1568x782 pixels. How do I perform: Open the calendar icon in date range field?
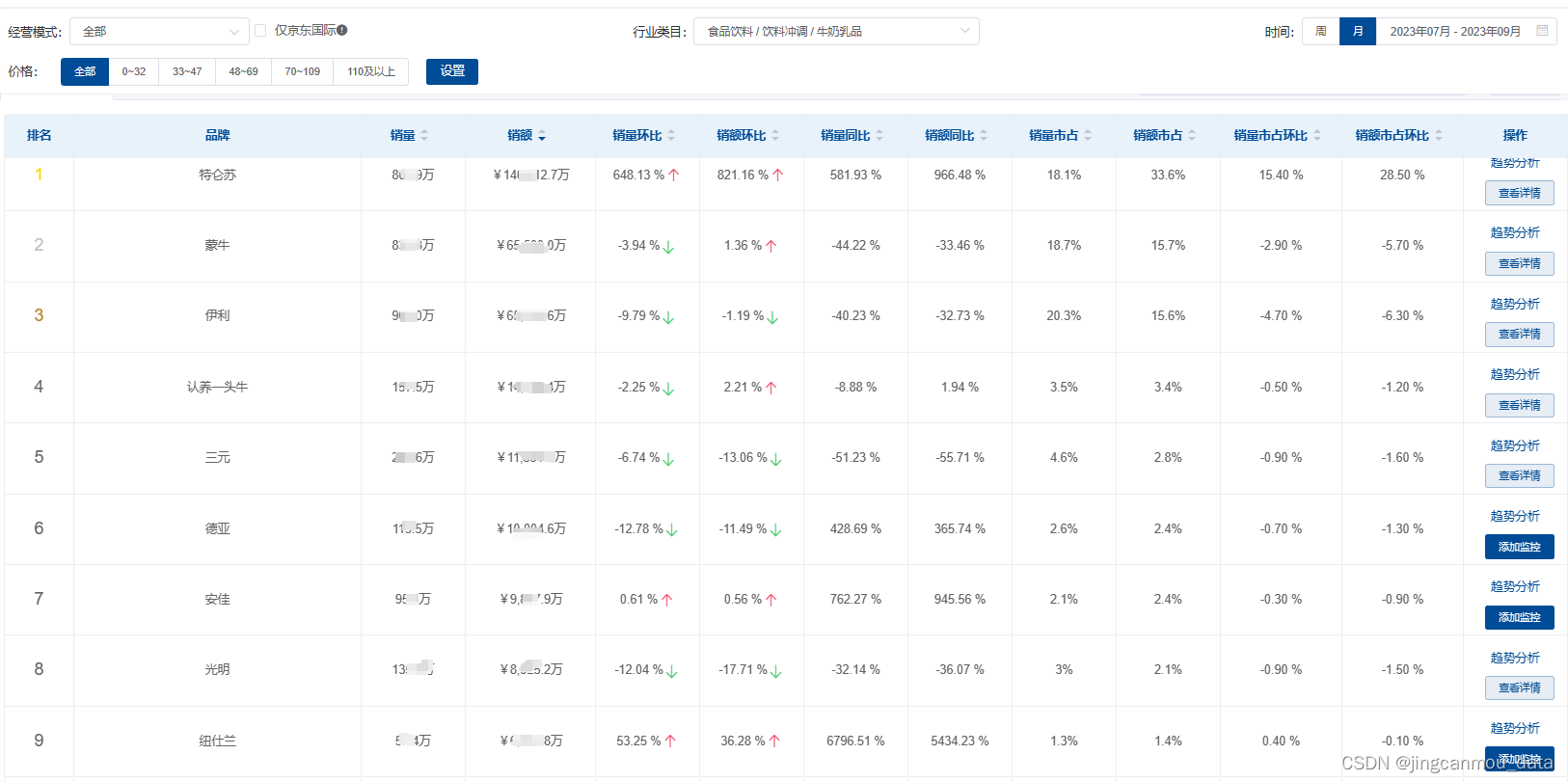coord(1542,31)
